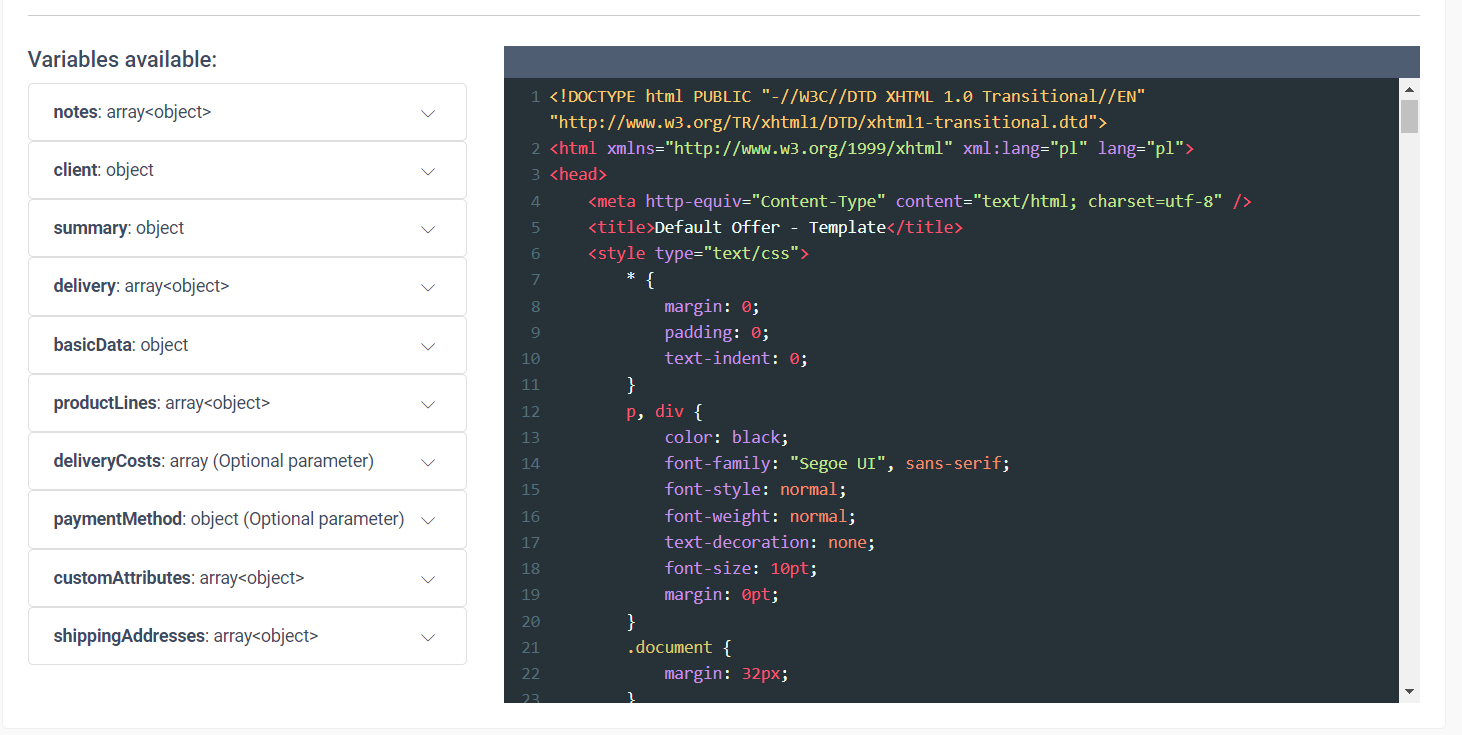Click the 'text-indent: 0;' code line
Viewport: 1462px width, 735px height.
coord(736,358)
